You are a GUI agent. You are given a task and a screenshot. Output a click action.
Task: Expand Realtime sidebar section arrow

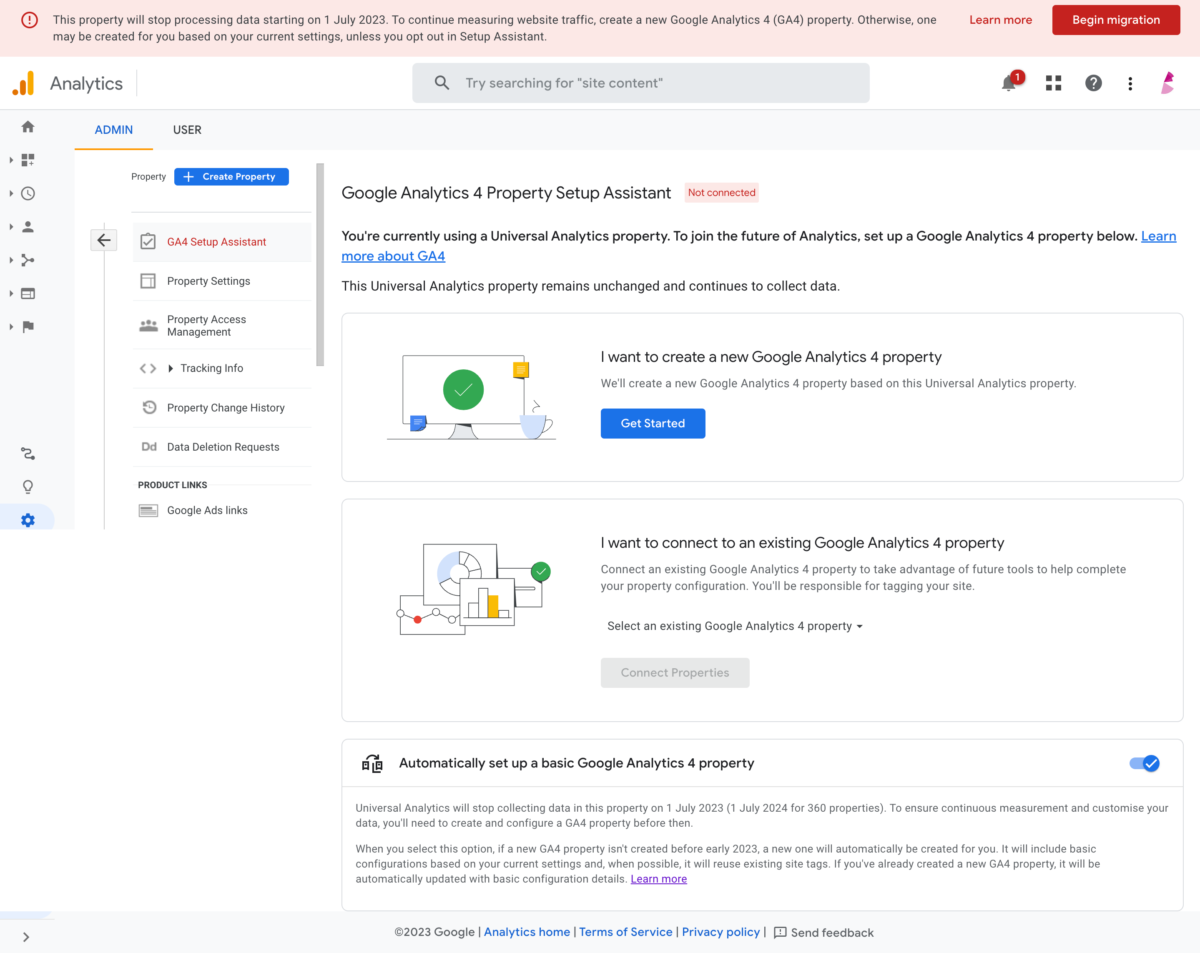click(11, 193)
